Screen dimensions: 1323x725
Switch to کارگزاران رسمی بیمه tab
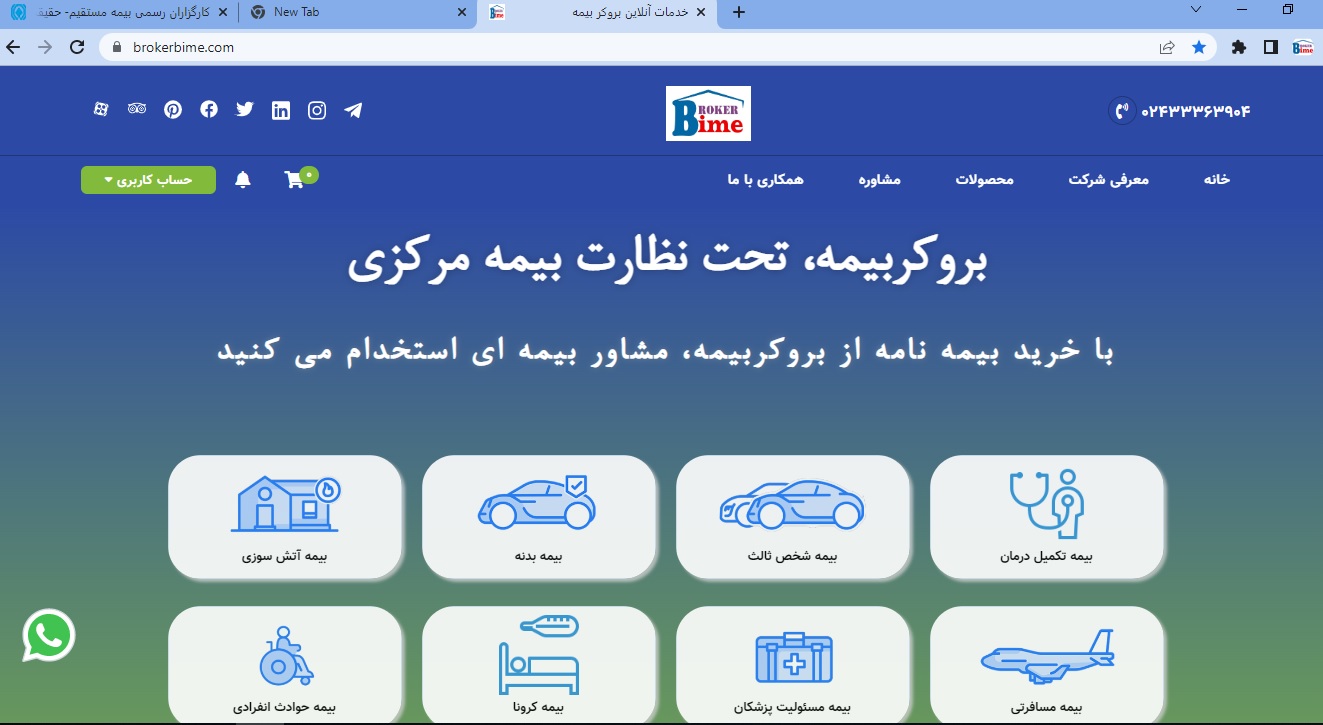(118, 12)
